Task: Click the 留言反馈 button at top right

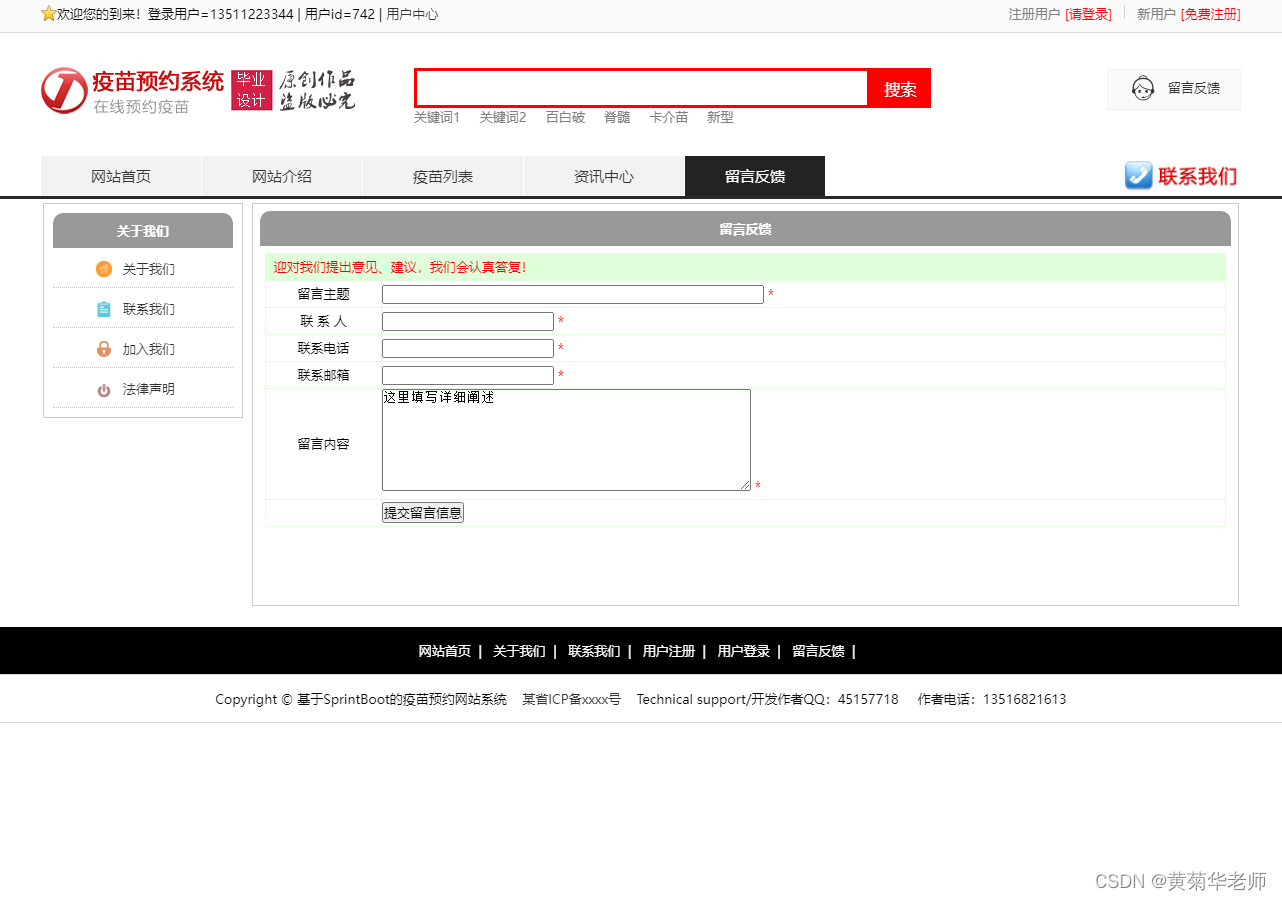Action: [x=1174, y=89]
